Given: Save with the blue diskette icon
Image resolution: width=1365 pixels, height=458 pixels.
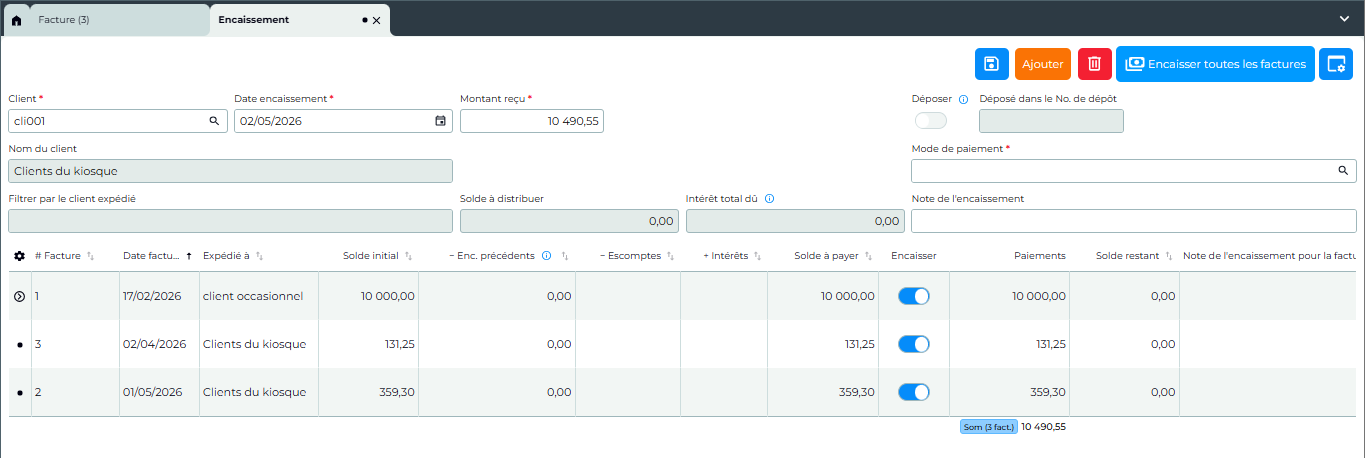Looking at the screenshot, I should [991, 64].
